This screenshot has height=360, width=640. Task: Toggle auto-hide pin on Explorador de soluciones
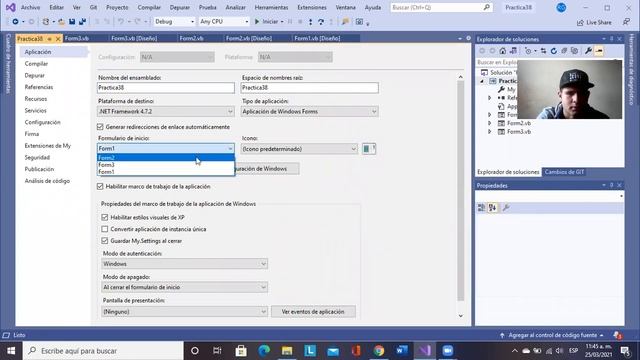[x=611, y=39]
